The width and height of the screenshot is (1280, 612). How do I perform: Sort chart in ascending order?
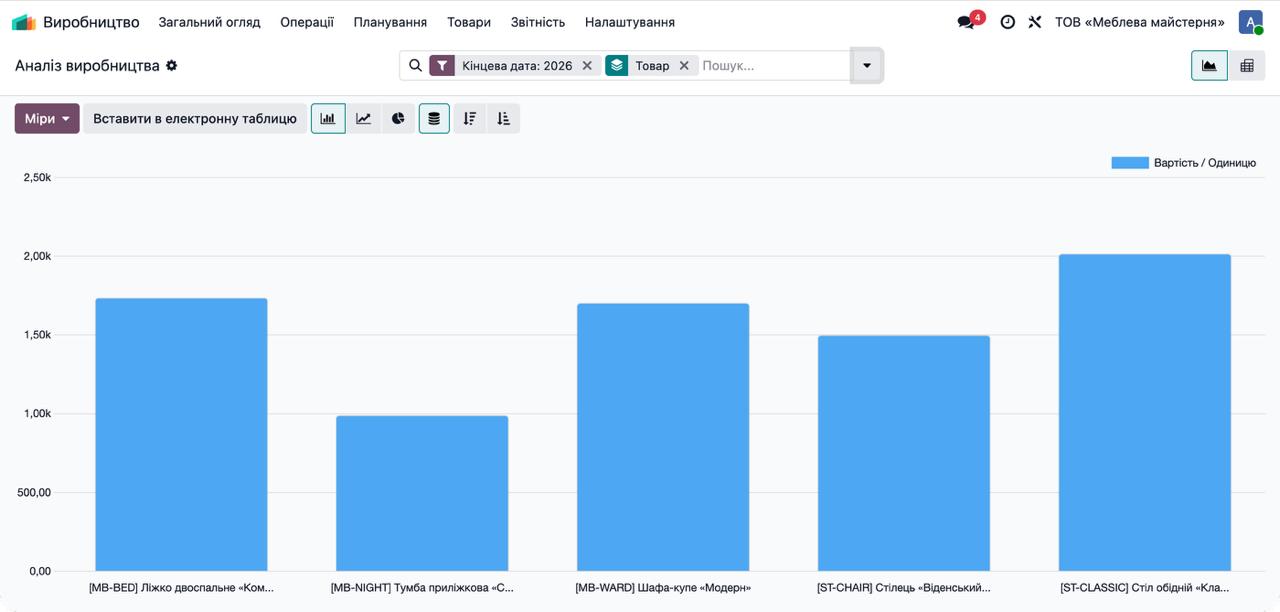coord(503,118)
